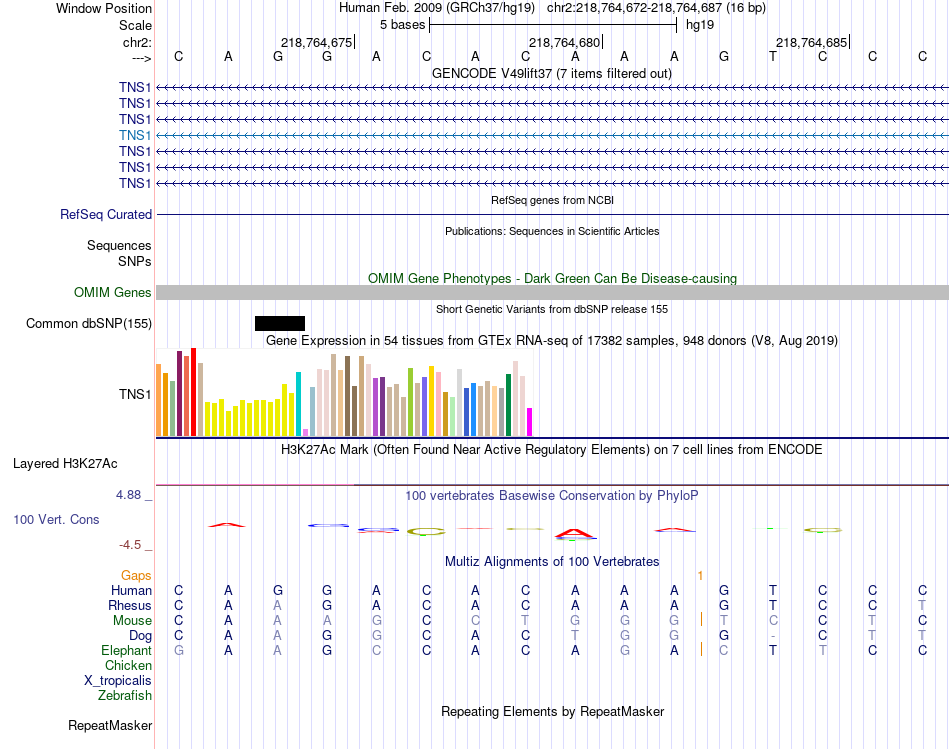Select the black dbSNP variant block
The width and height of the screenshot is (950, 749).
coord(280,324)
